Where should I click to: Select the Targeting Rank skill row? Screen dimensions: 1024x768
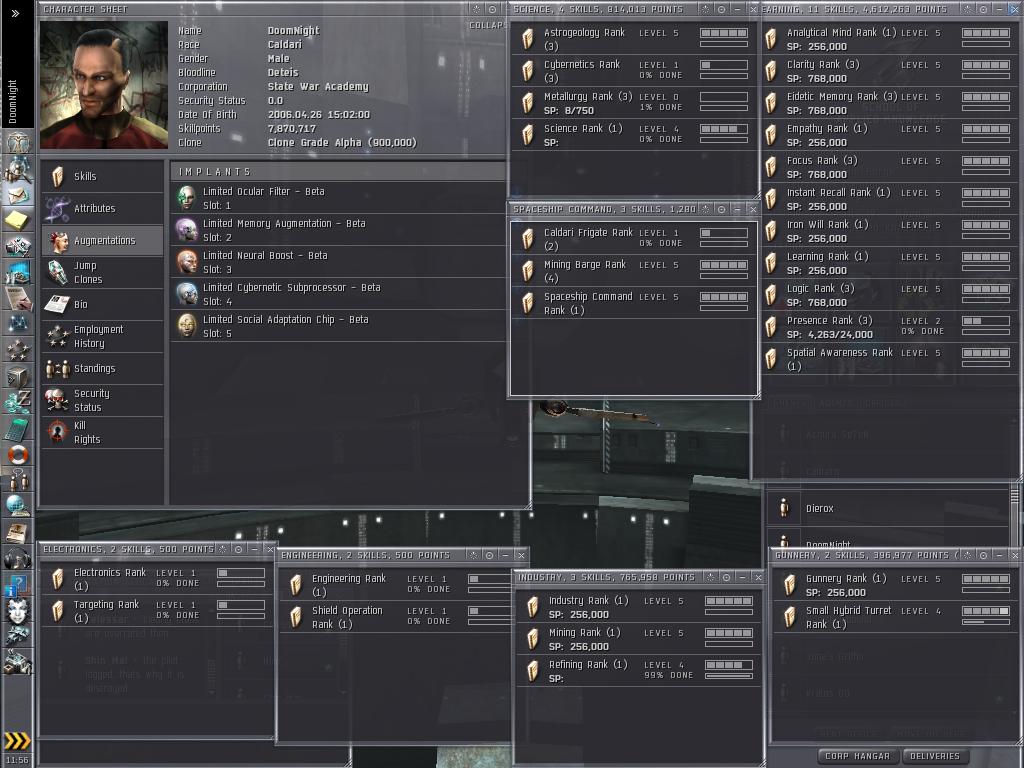(x=157, y=611)
